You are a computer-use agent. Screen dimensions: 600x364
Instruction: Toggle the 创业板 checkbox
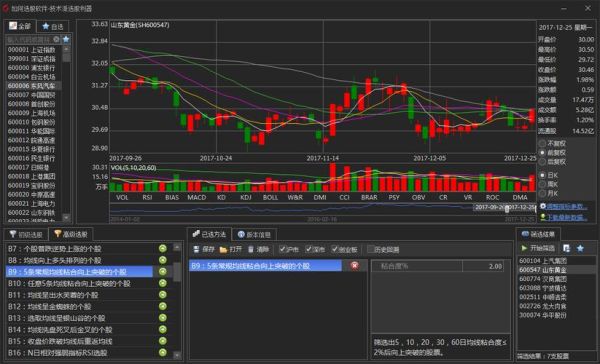click(334, 249)
